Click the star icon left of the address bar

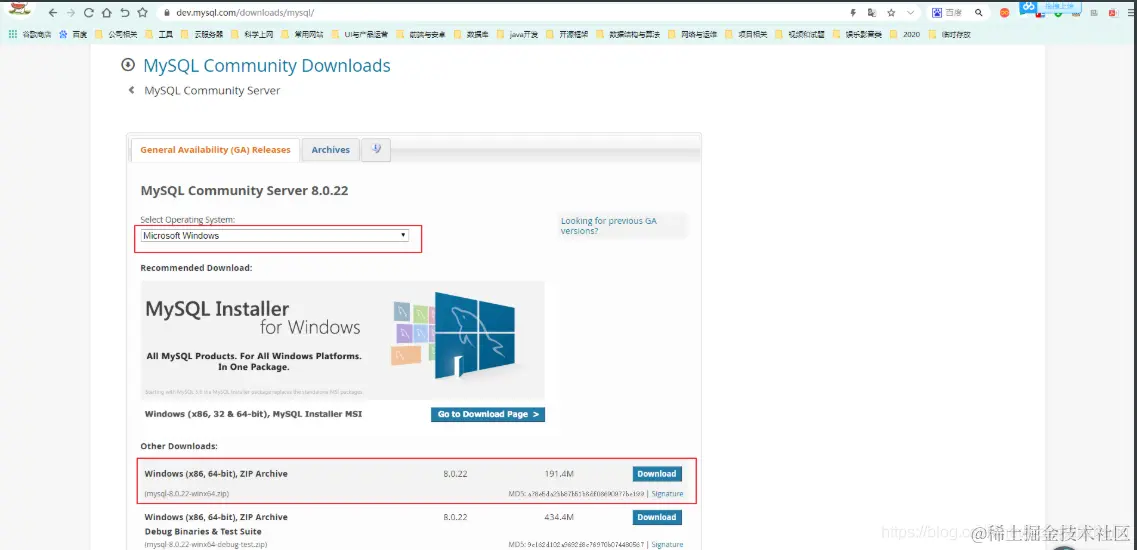tap(142, 13)
